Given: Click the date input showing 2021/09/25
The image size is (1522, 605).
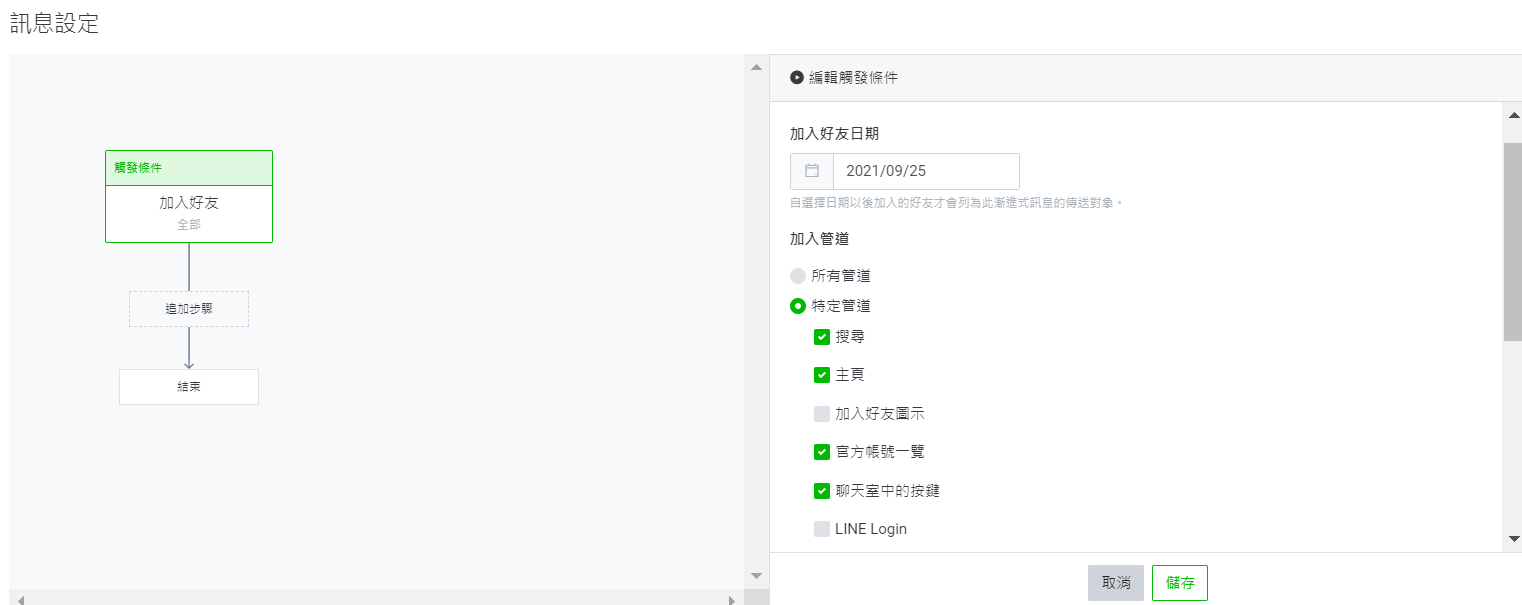Looking at the screenshot, I should [x=925, y=170].
